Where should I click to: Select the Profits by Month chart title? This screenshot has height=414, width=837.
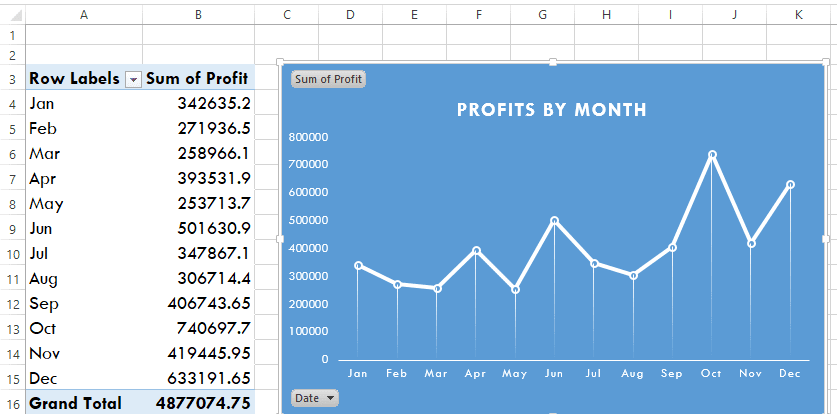pyautogui.click(x=551, y=110)
